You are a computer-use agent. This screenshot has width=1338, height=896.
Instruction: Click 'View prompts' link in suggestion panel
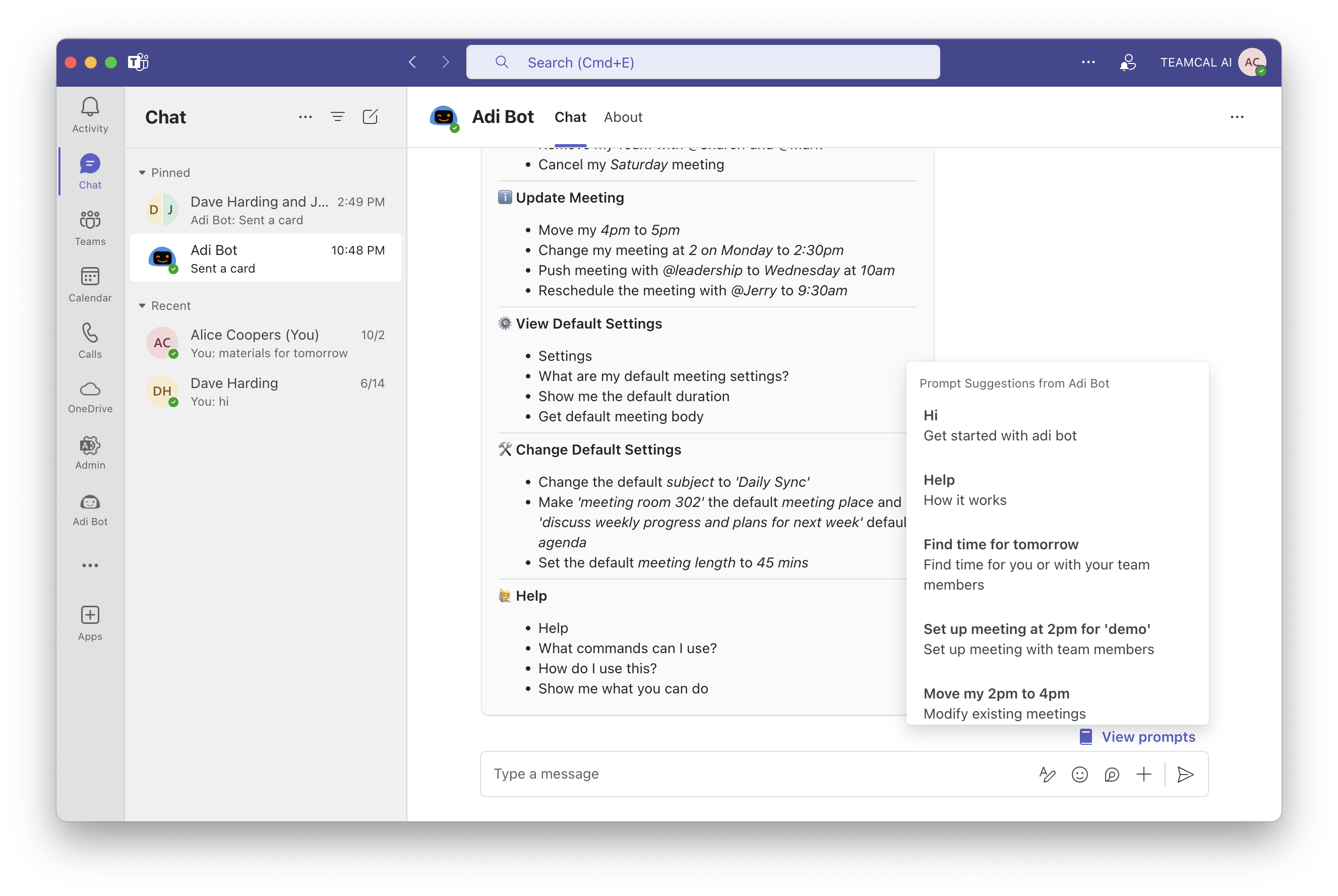coord(1148,737)
